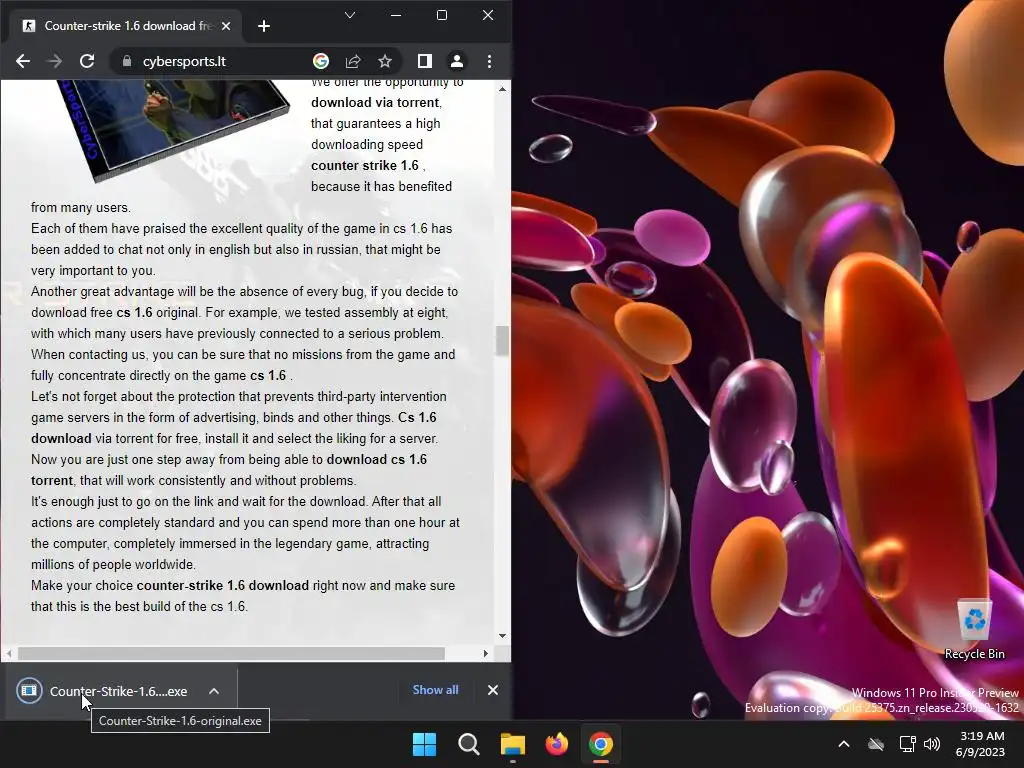Viewport: 1024px width, 768px height.
Task: Open the Windows Start menu
Action: pos(424,744)
